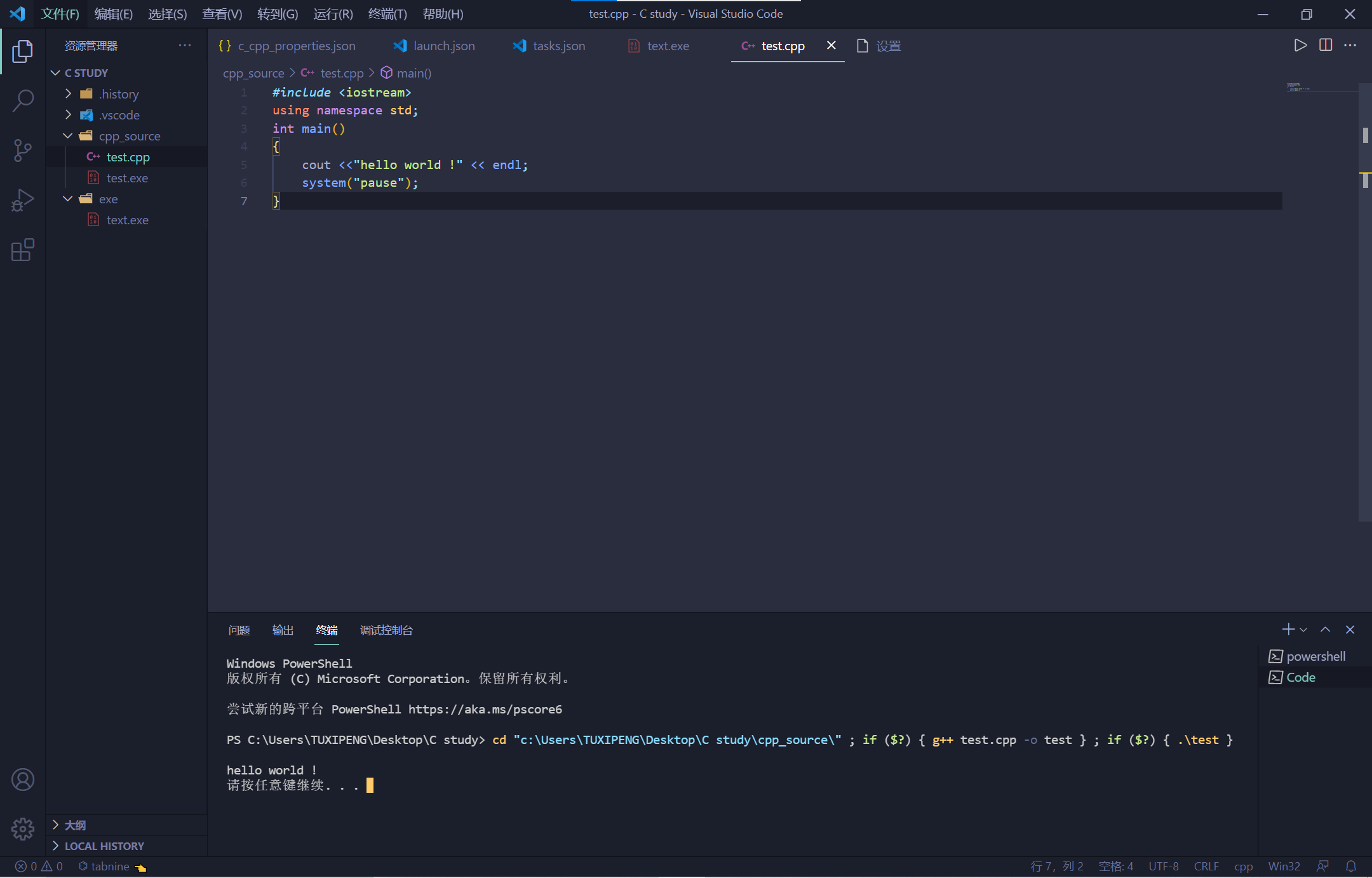Open the Manage gear at bottom left
Image resolution: width=1372 pixels, height=878 pixels.
pyautogui.click(x=23, y=829)
